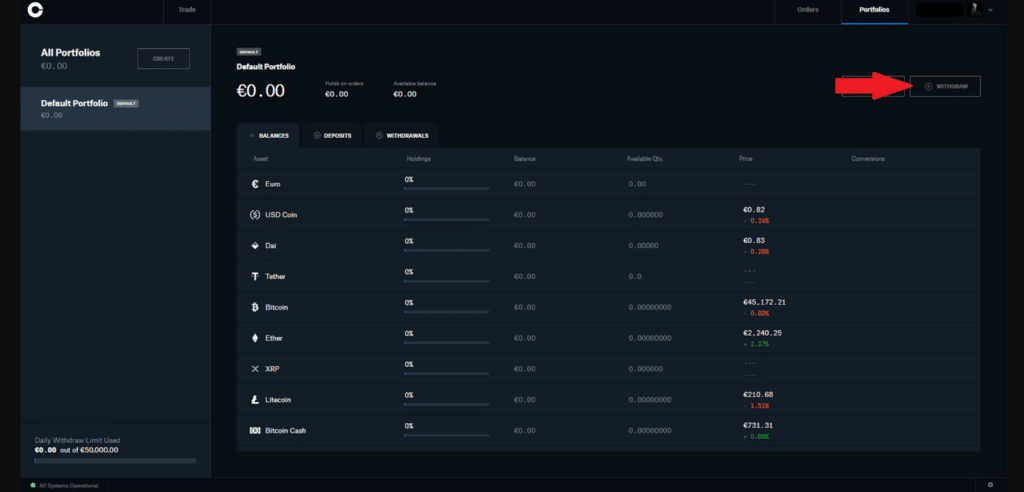Click the Bitcoin Cash asset icon

255,431
